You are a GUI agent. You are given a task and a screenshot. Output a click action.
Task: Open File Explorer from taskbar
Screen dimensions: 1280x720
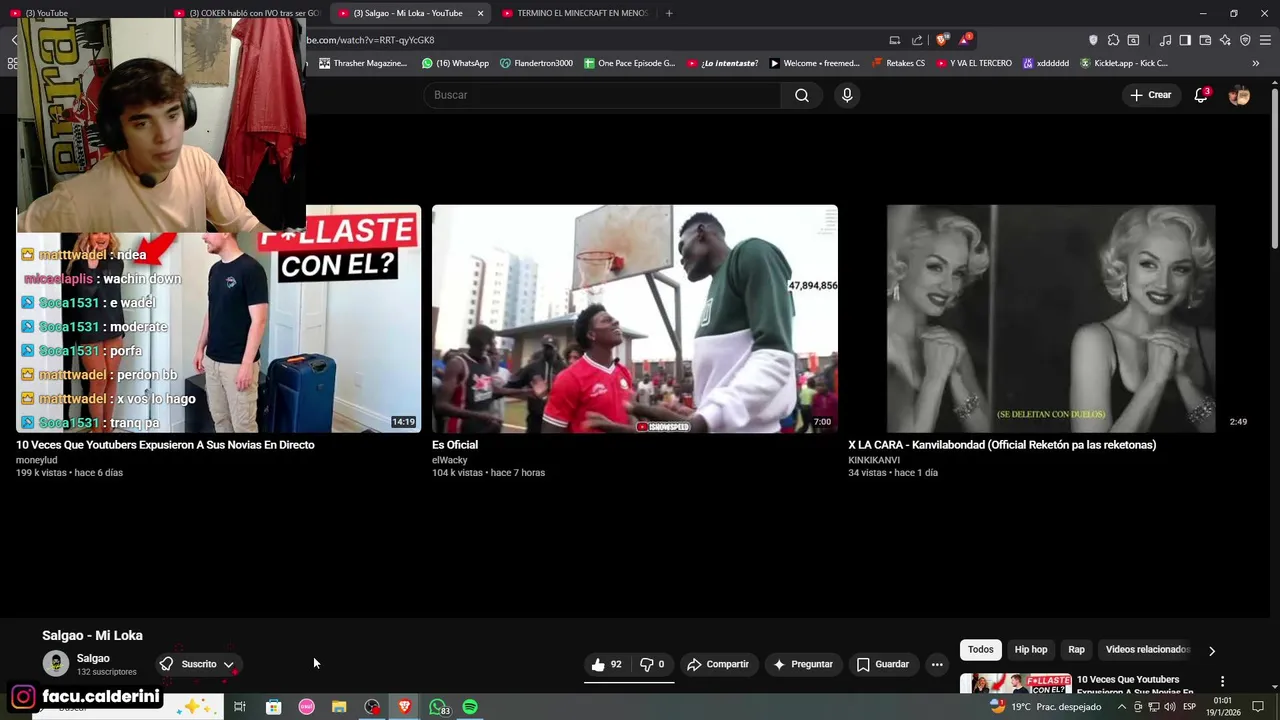pos(339,707)
